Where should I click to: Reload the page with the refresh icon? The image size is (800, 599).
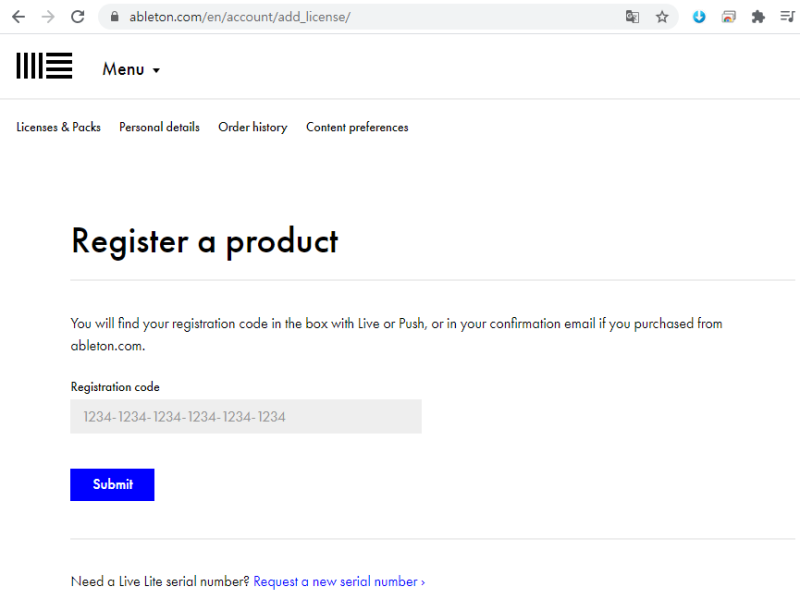click(x=78, y=17)
